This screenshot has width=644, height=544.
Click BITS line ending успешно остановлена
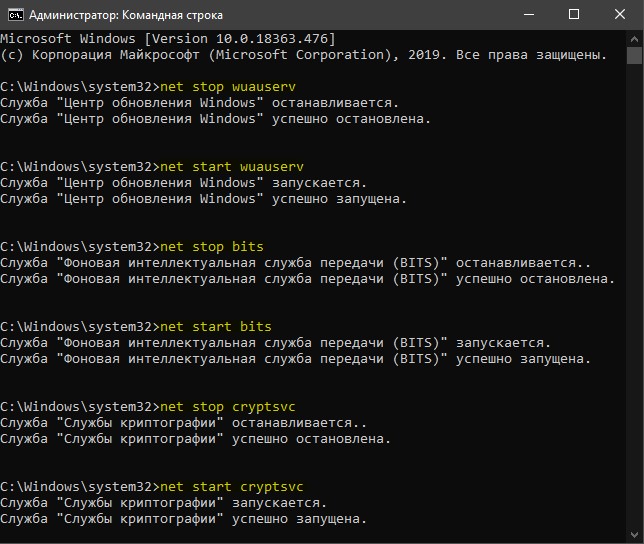click(308, 279)
